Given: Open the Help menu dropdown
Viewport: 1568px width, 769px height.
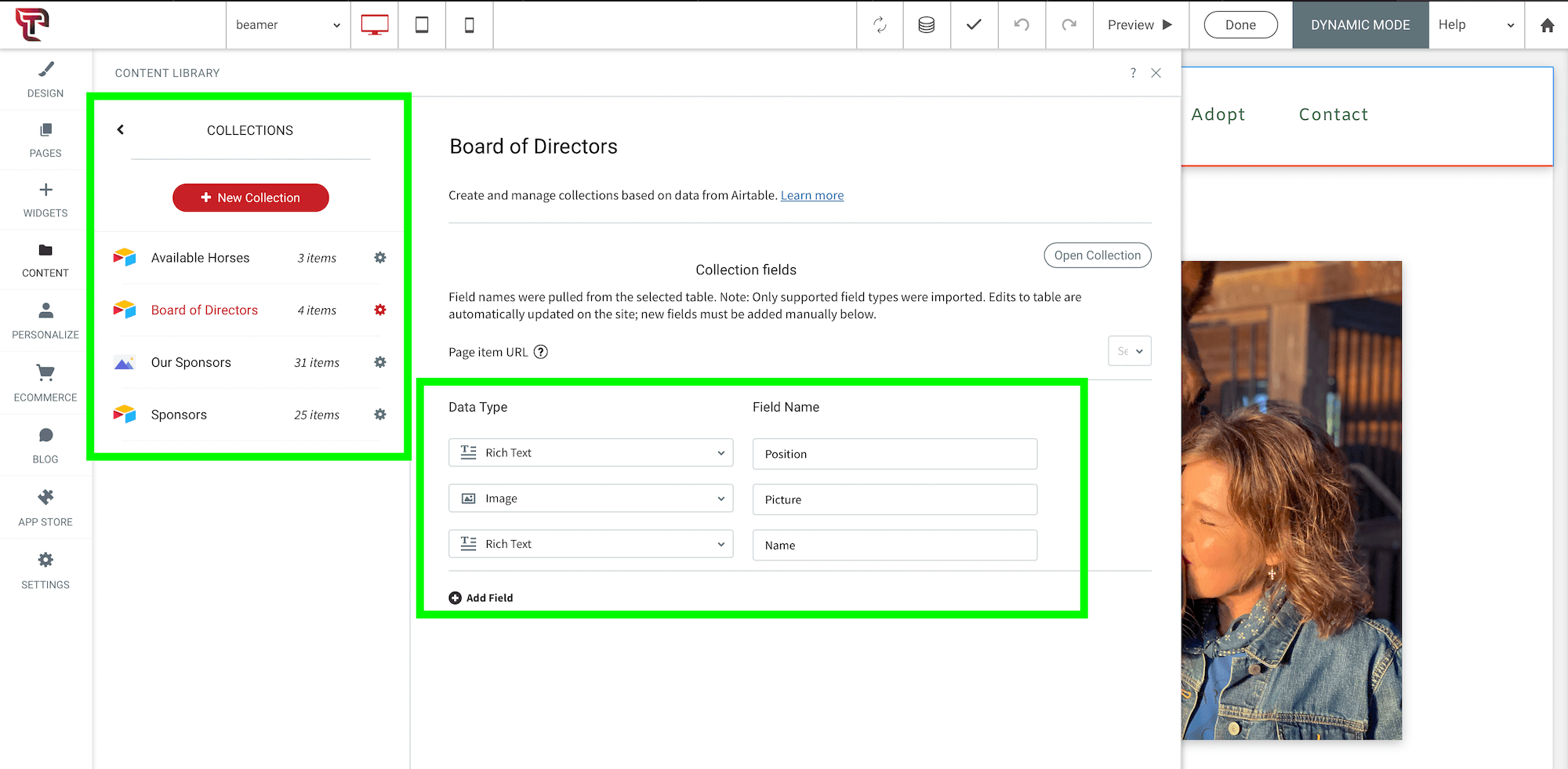Looking at the screenshot, I should tap(1476, 25).
